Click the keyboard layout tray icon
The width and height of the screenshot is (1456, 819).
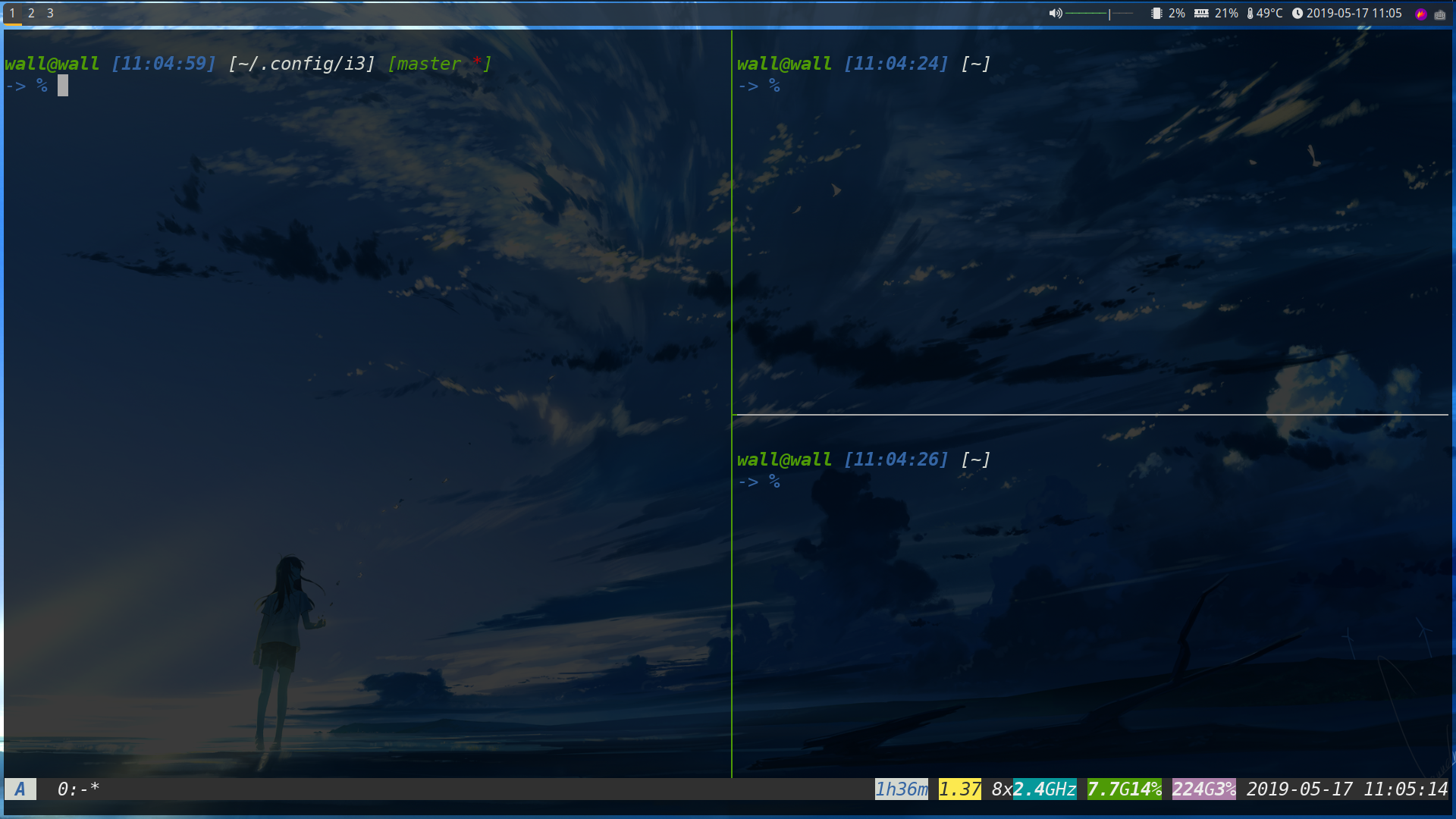click(1441, 13)
